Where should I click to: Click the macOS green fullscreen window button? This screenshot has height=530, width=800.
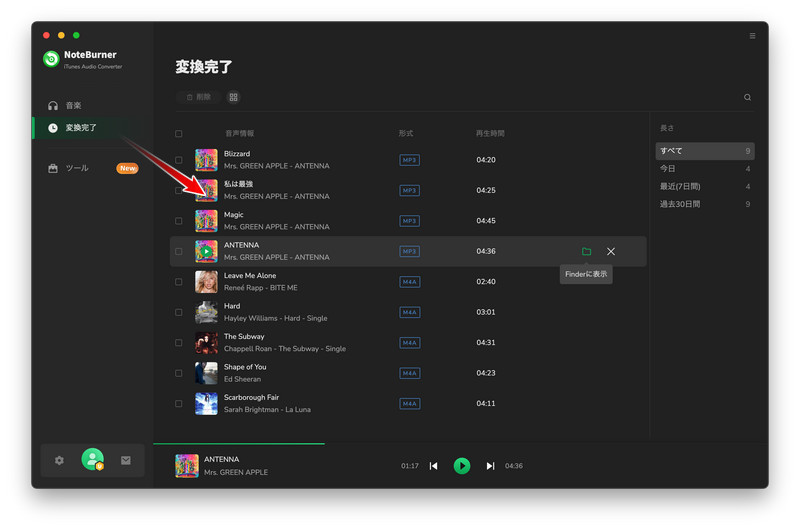coord(76,35)
